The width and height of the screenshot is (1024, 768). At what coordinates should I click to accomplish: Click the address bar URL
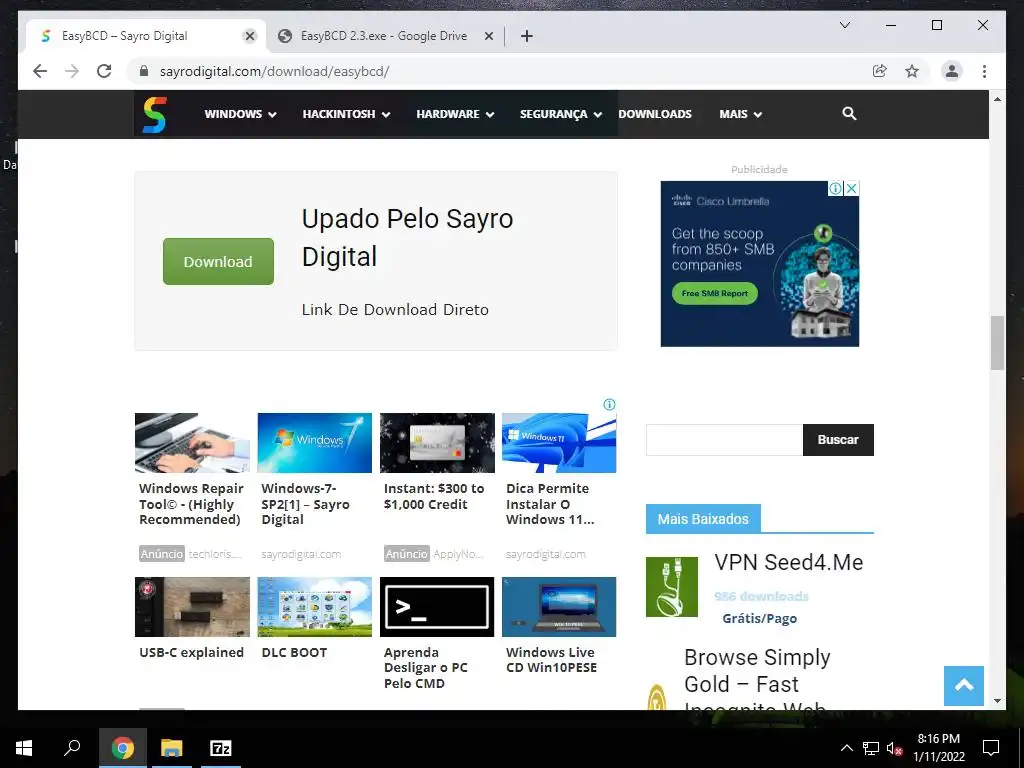pyautogui.click(x=274, y=71)
